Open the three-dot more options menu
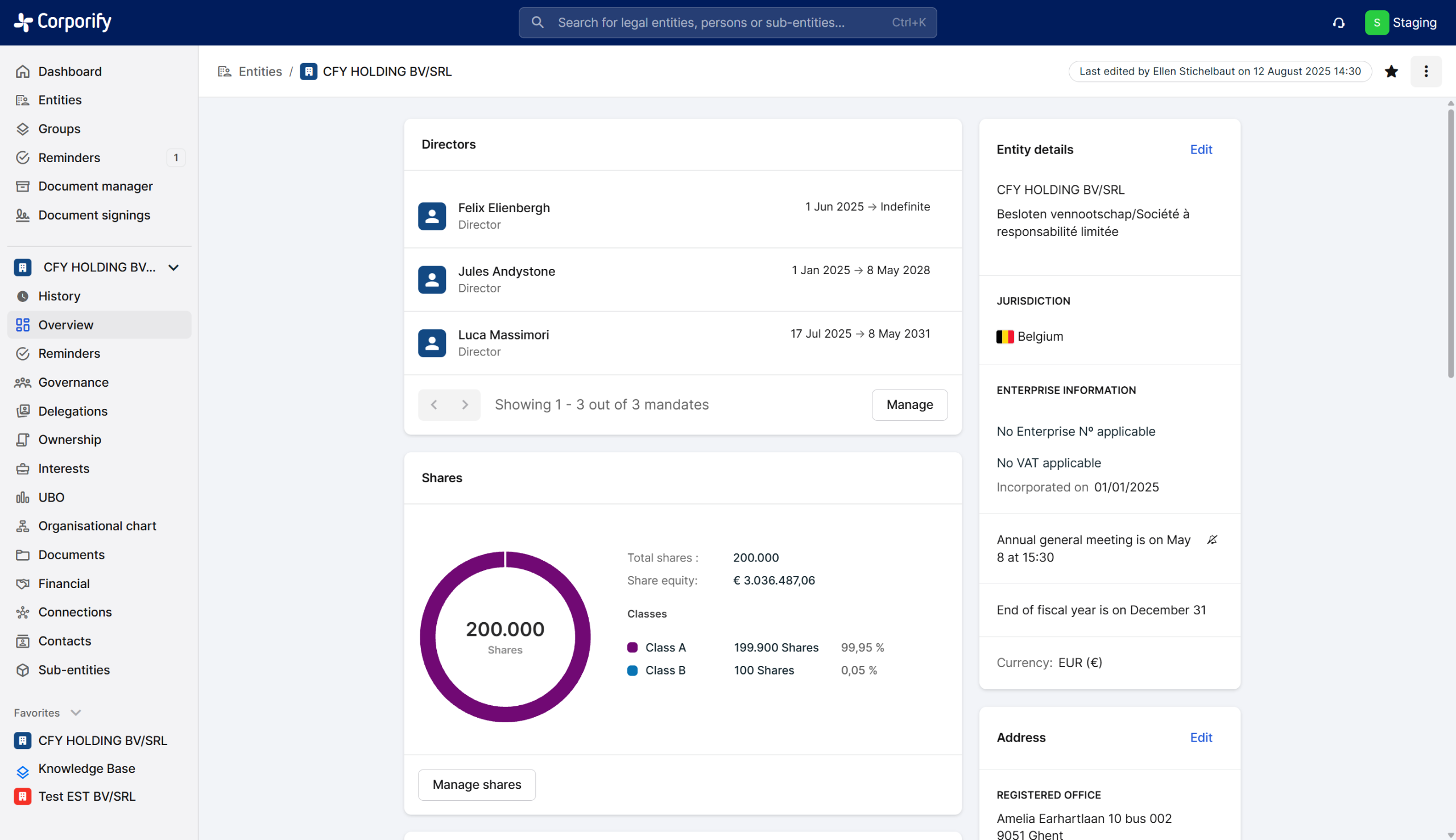1456x840 pixels. coord(1426,72)
